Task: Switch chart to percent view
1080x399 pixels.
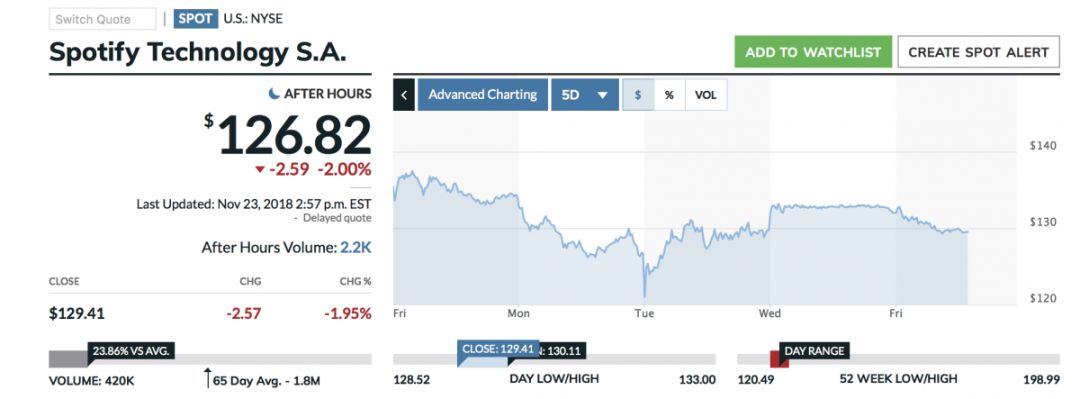Action: (x=669, y=95)
